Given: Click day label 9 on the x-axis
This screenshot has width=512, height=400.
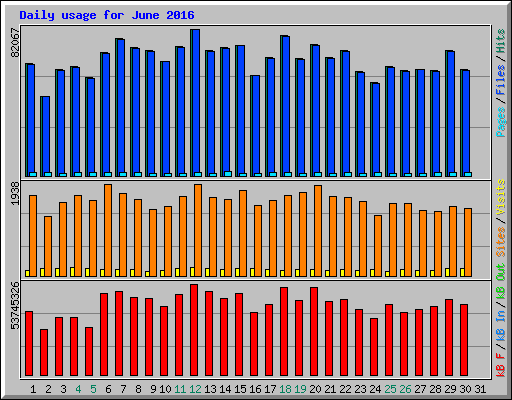Looking at the screenshot, I should click(x=153, y=389).
